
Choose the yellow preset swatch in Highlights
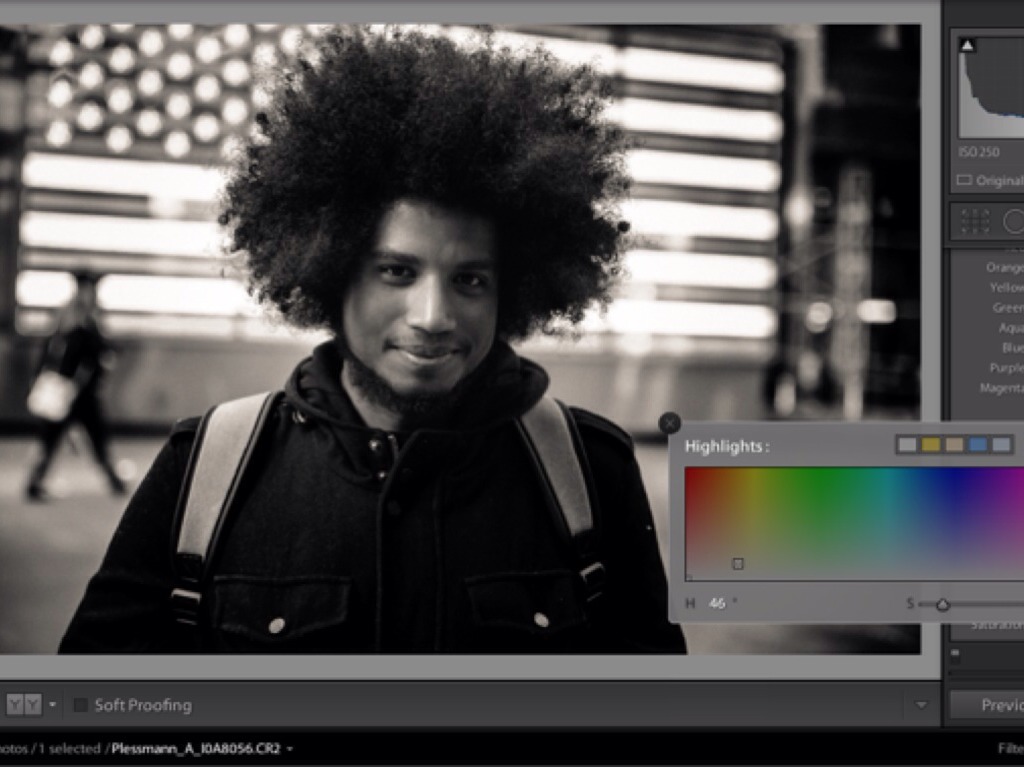tap(931, 445)
